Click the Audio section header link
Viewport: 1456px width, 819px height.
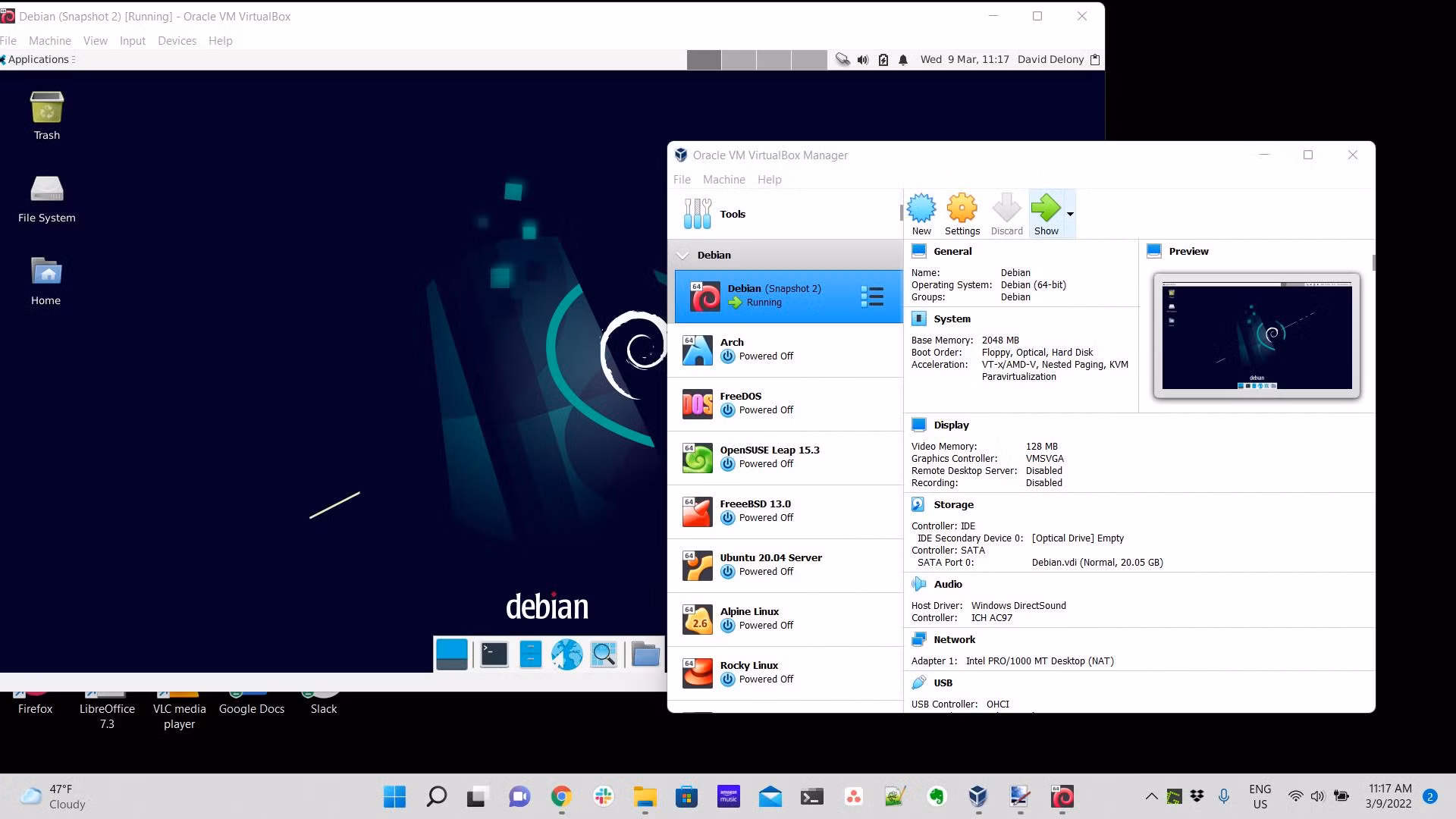coord(948,585)
